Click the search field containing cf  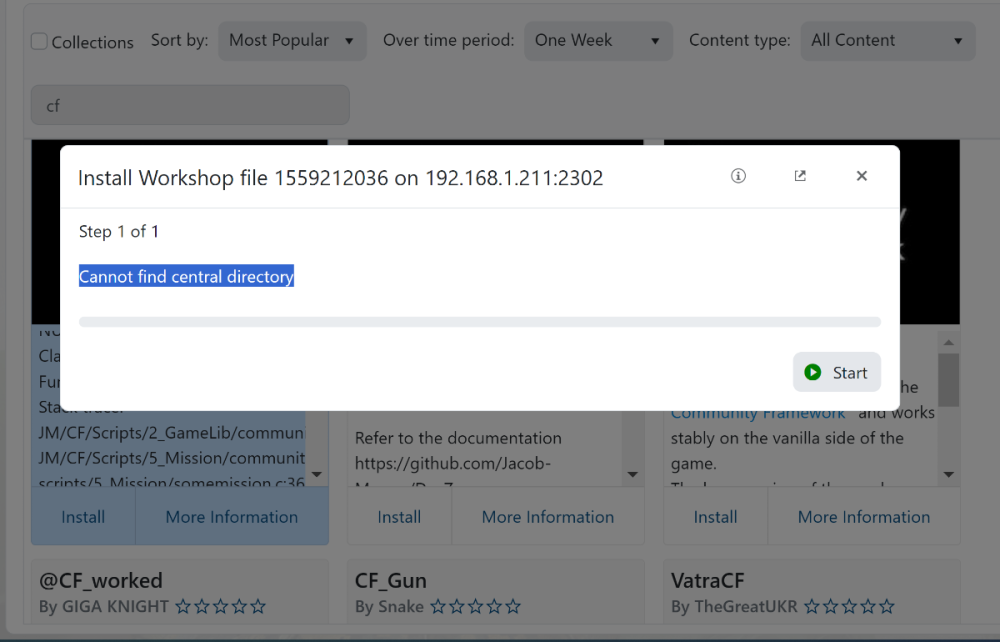[190, 105]
